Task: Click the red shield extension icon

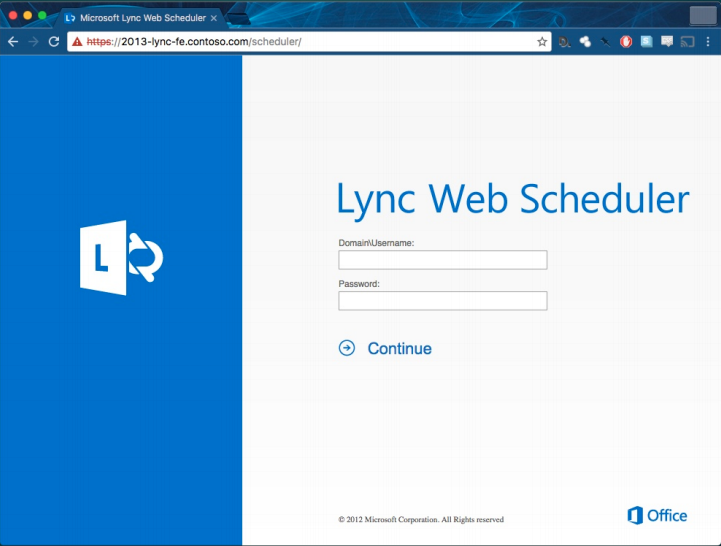Action: [x=626, y=42]
